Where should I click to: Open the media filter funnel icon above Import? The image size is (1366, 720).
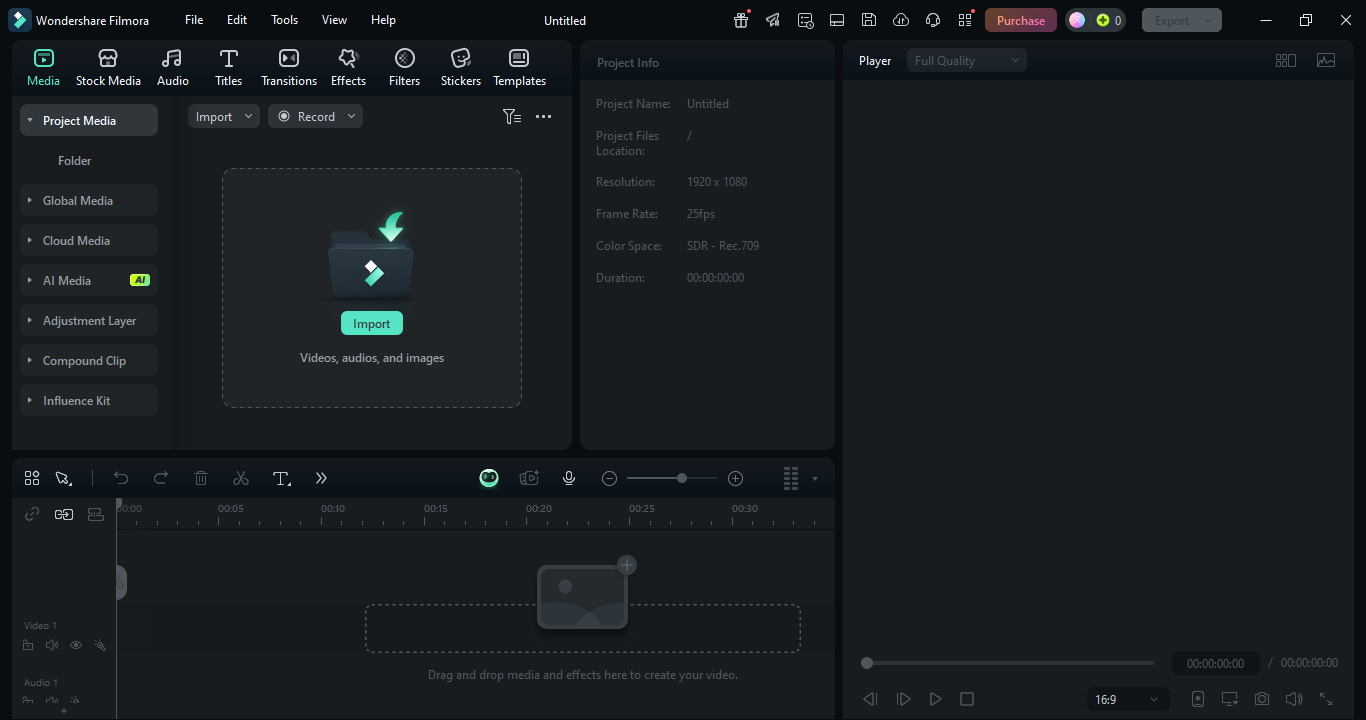[511, 116]
